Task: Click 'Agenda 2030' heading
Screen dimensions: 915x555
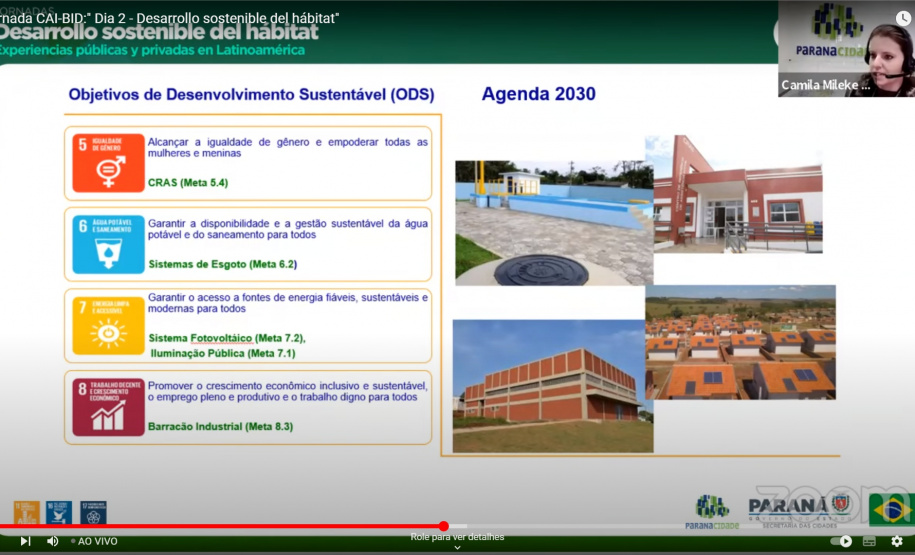Action: click(539, 94)
